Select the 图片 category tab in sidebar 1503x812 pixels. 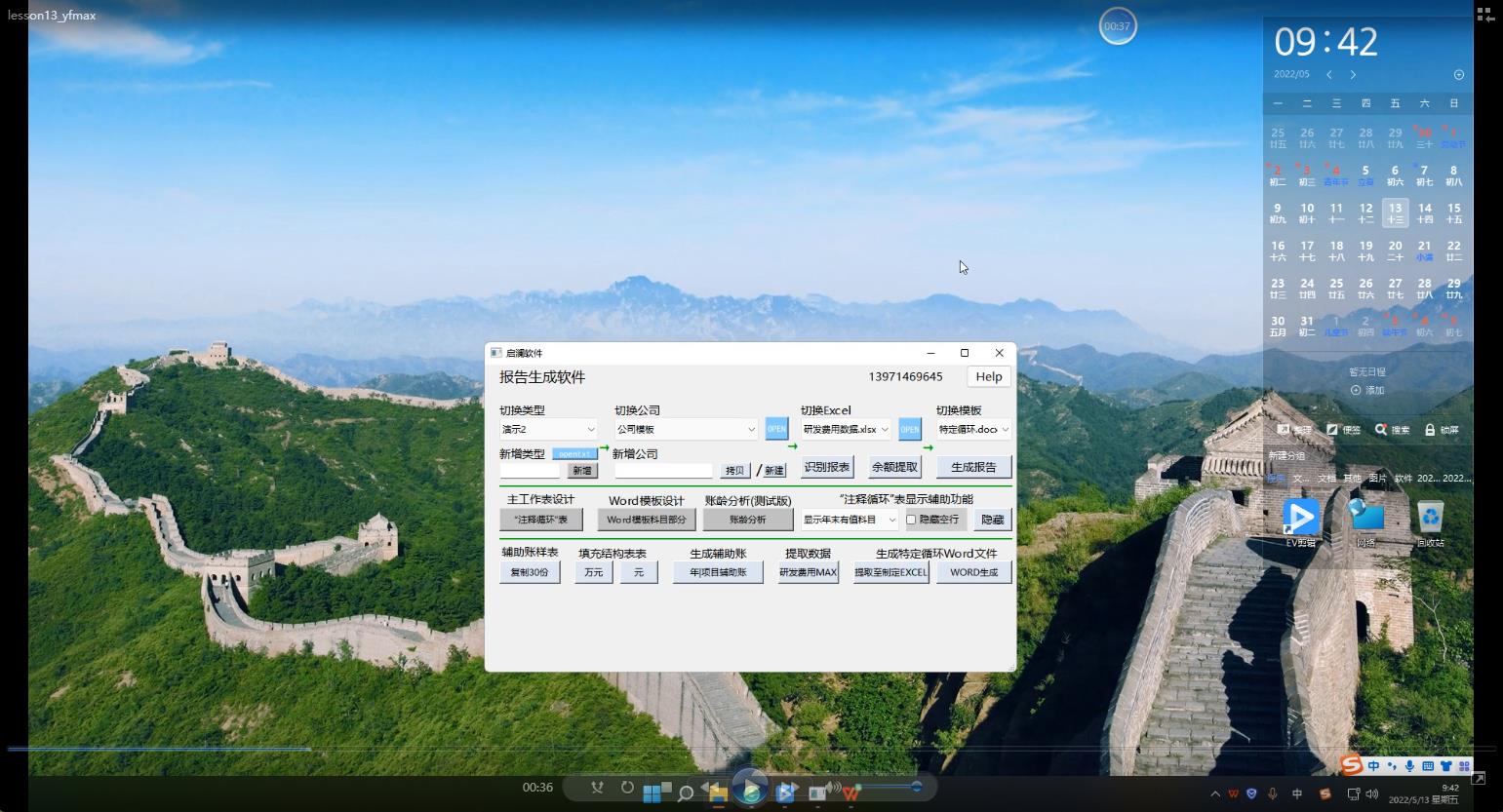click(x=1377, y=479)
